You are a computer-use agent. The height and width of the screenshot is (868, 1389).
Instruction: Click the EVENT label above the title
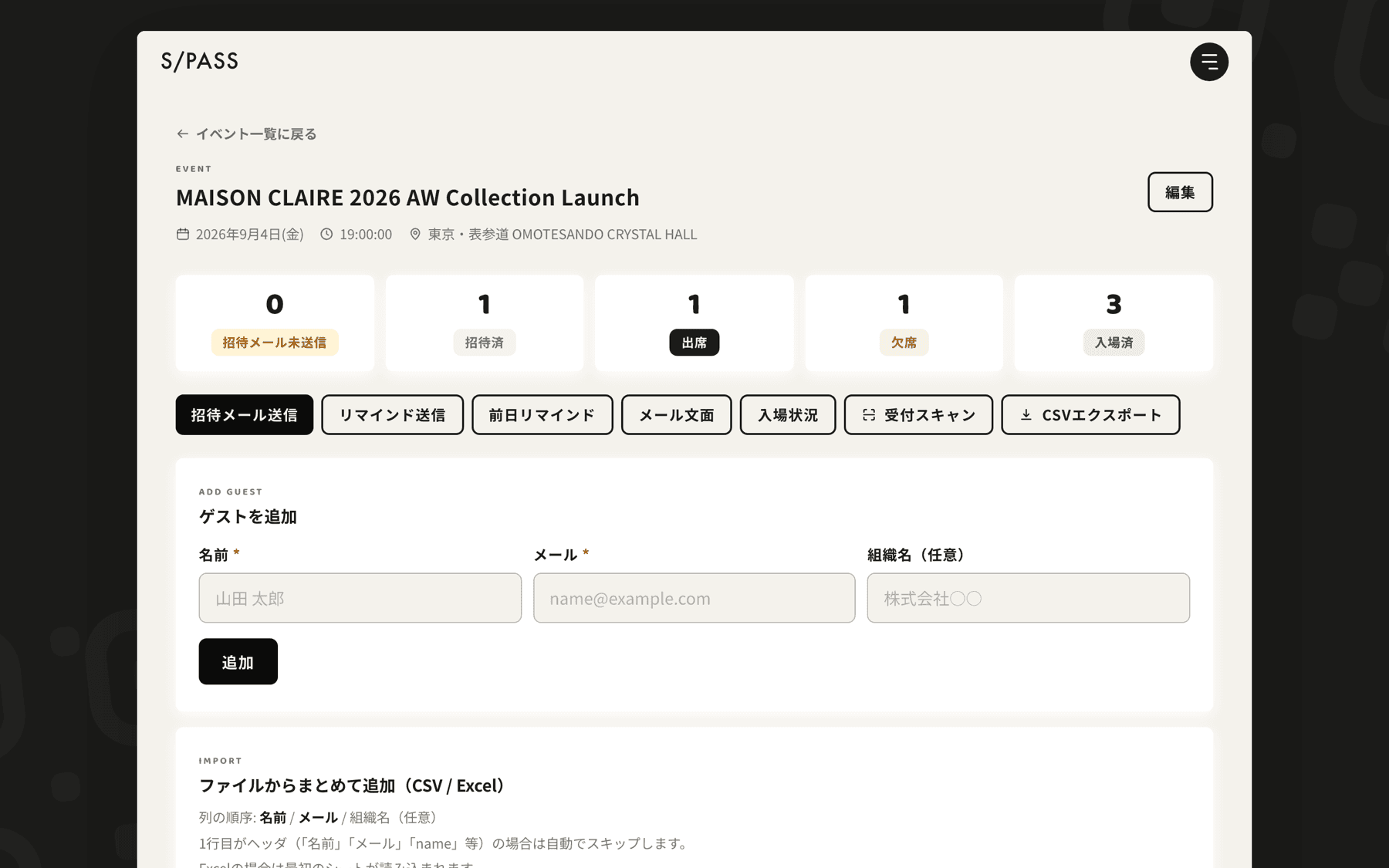point(194,169)
